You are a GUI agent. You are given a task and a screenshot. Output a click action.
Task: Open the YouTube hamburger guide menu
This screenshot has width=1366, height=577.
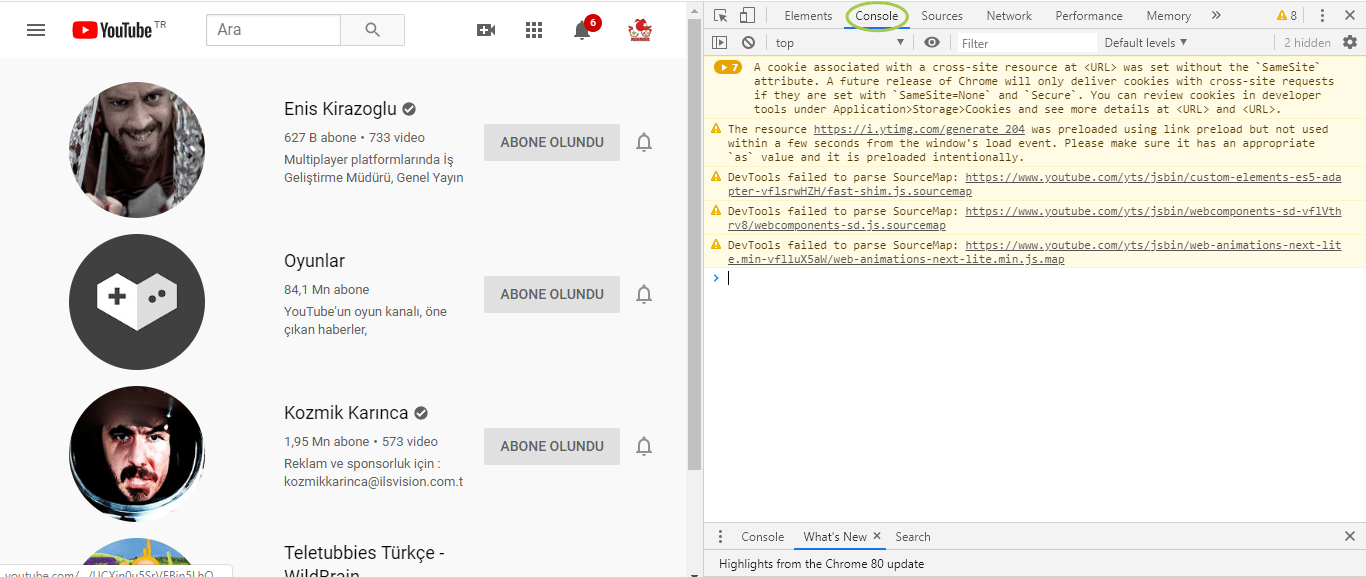point(36,30)
